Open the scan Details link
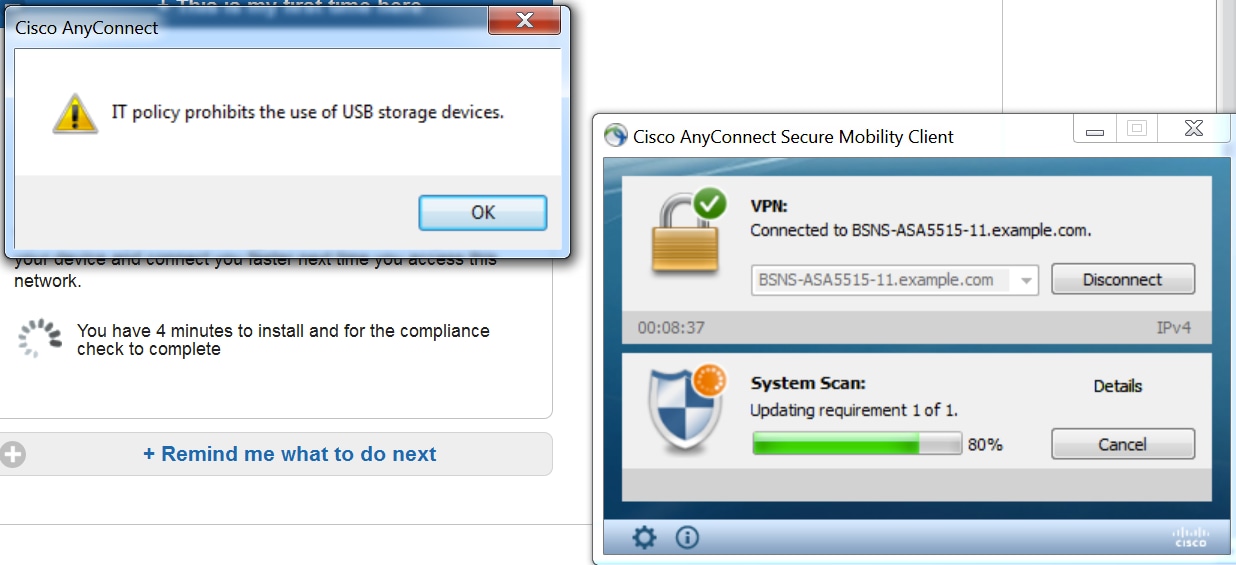The image size is (1236, 565). coord(1118,386)
